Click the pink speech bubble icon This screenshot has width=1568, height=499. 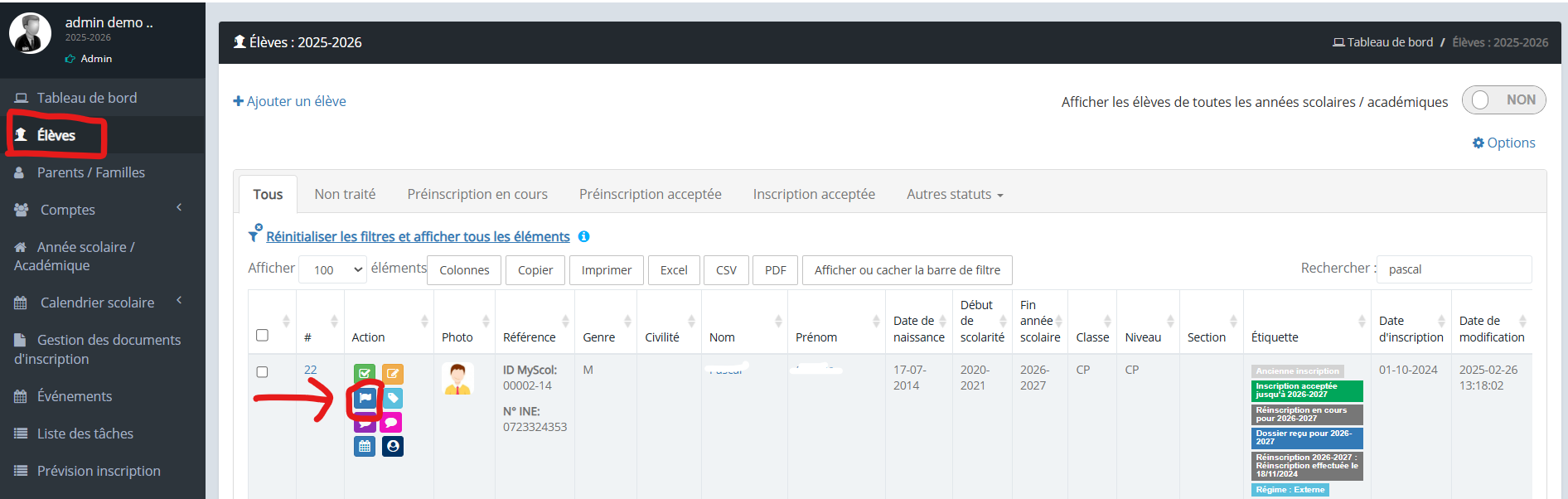392,423
